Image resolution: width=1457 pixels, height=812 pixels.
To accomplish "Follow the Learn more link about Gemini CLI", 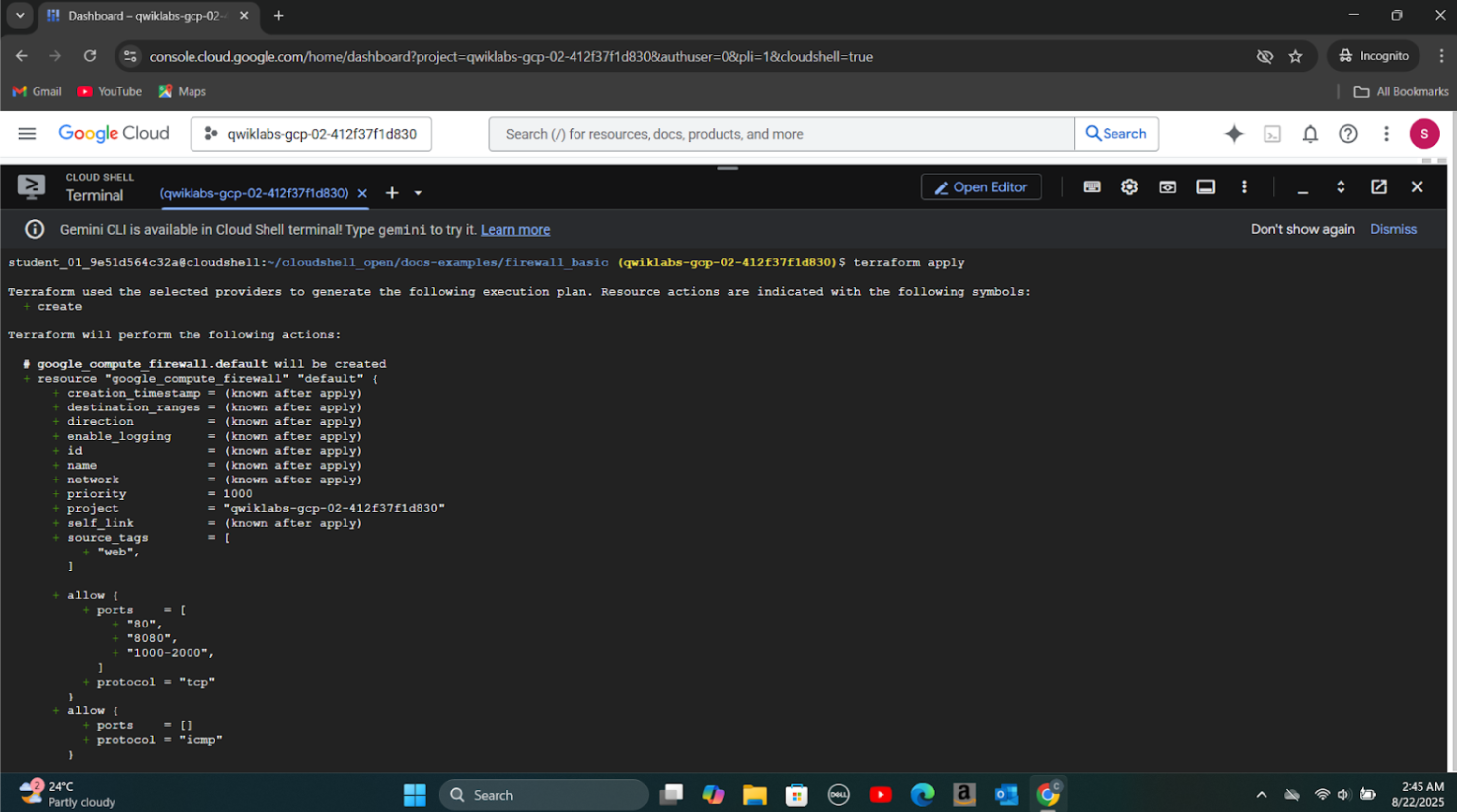I will tap(514, 230).
